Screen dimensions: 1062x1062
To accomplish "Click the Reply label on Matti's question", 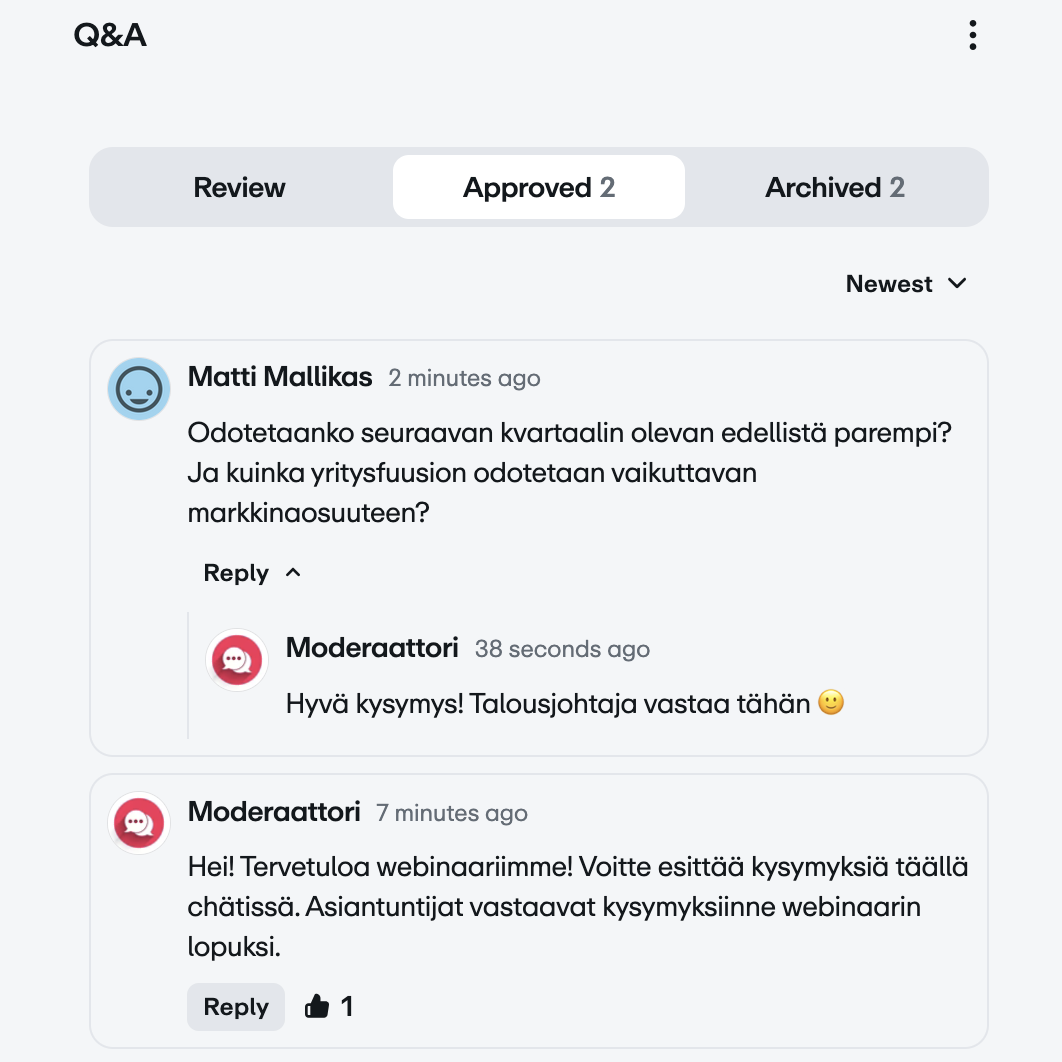I will 236,573.
